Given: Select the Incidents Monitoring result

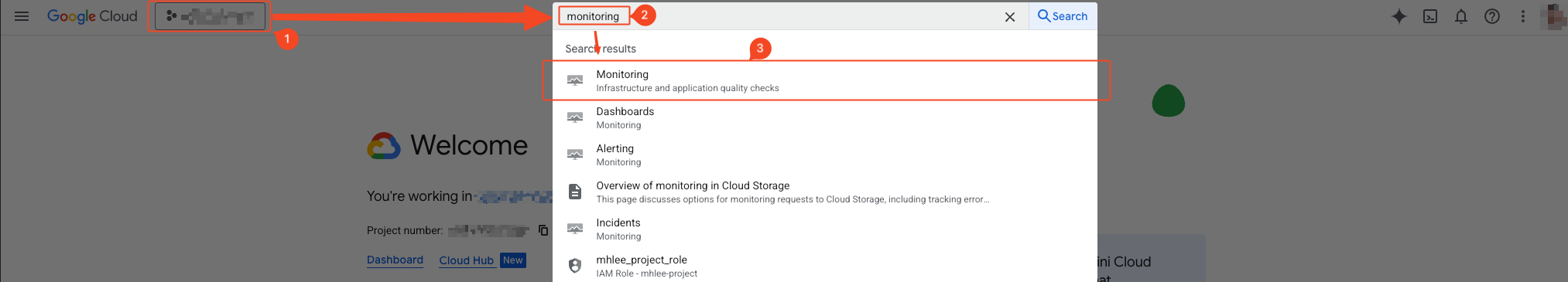Looking at the screenshot, I should [x=825, y=229].
